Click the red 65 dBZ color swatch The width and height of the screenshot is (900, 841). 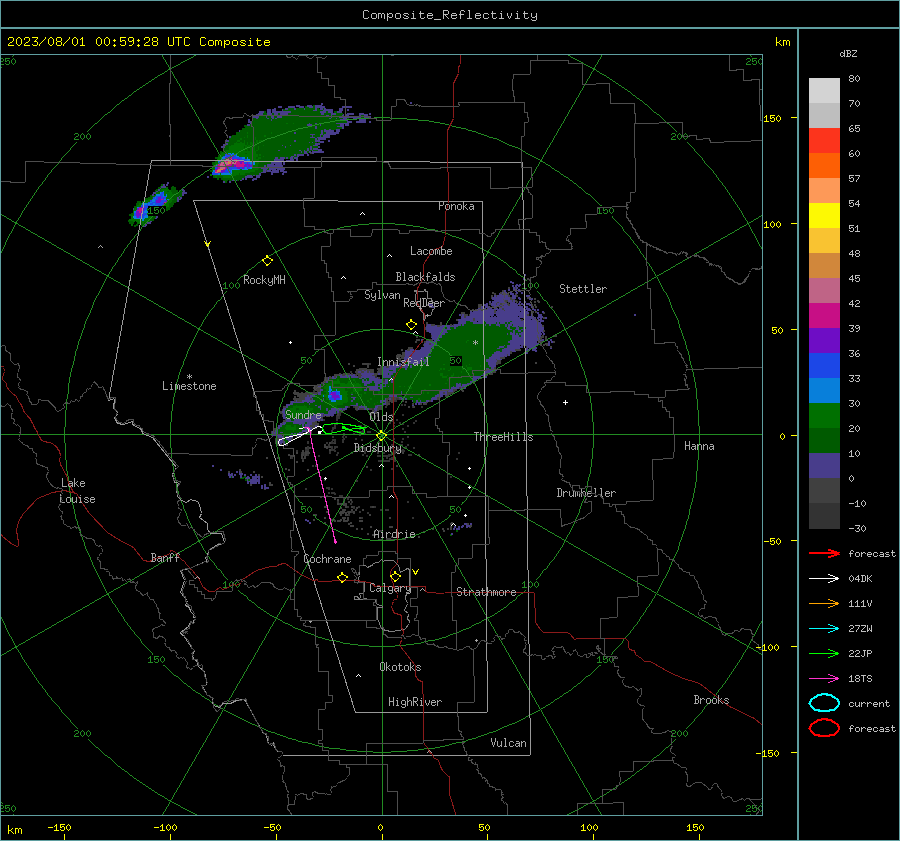point(824,141)
